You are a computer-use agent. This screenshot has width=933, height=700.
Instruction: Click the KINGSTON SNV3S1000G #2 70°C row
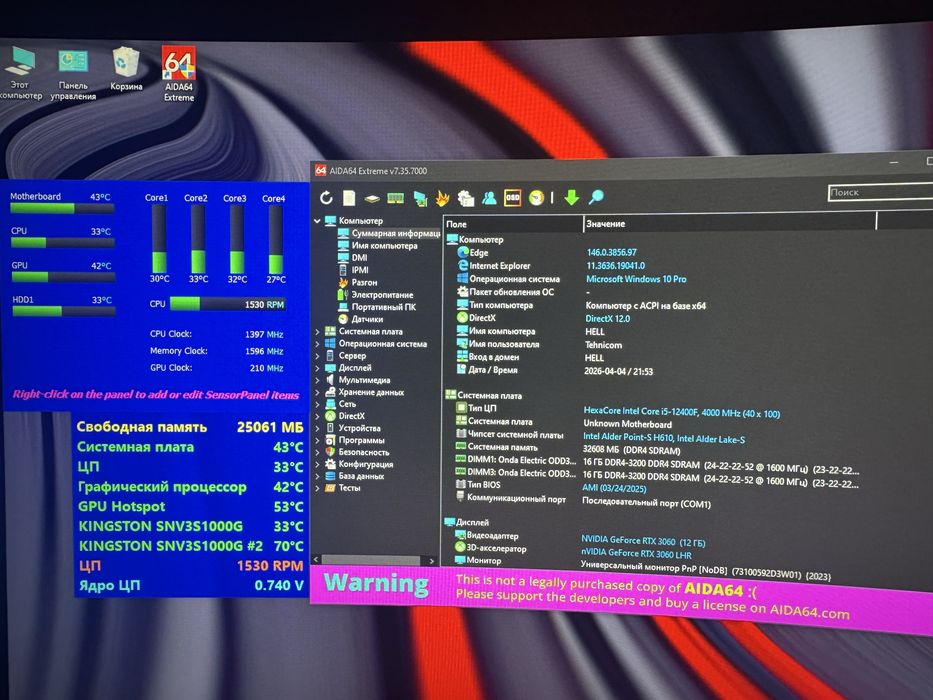tap(191, 546)
